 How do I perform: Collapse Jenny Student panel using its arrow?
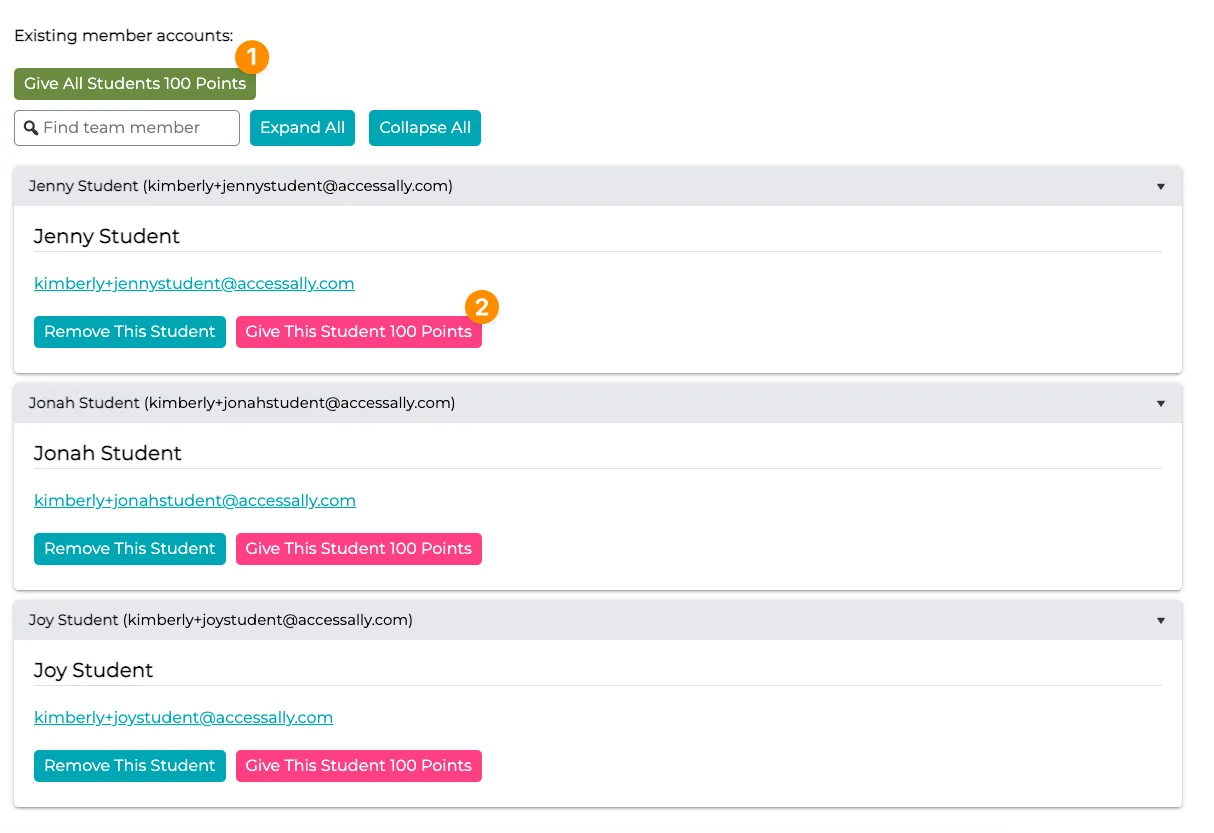point(1160,187)
